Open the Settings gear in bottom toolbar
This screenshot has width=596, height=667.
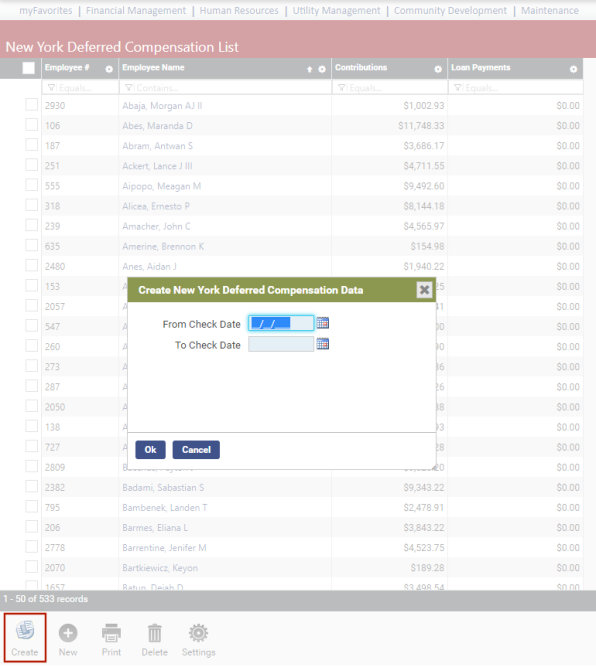pos(198,633)
